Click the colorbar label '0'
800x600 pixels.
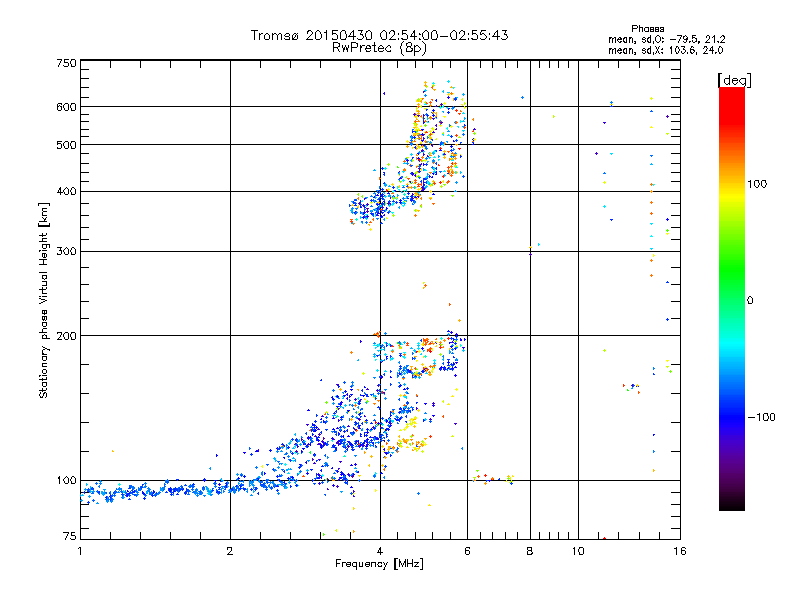point(750,301)
